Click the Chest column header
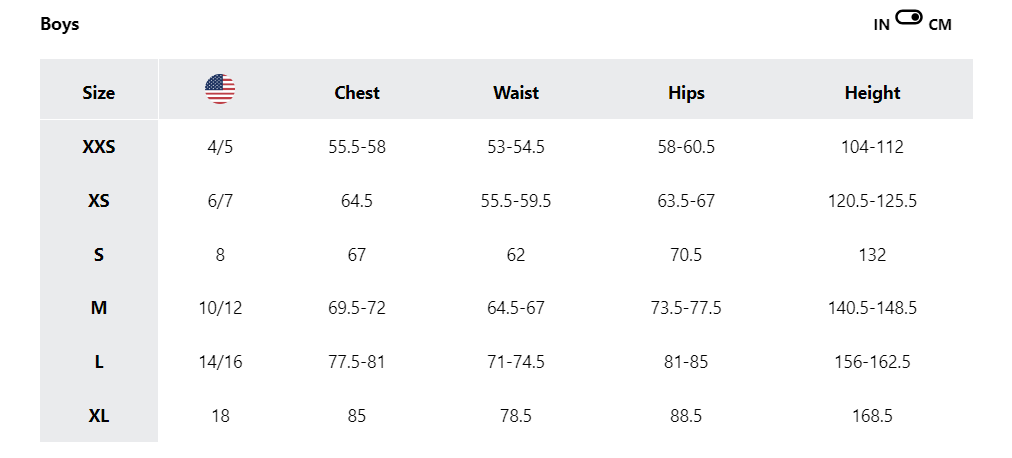The height and width of the screenshot is (458, 1012). click(x=357, y=93)
